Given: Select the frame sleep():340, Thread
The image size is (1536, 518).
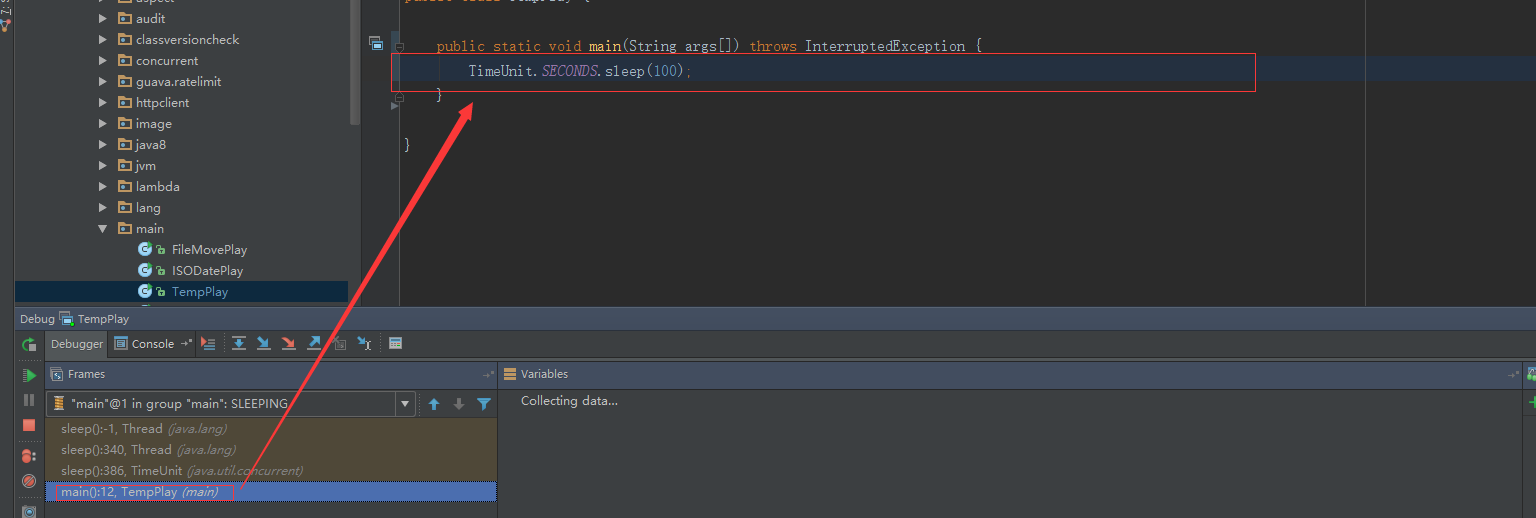Looking at the screenshot, I should pyautogui.click(x=271, y=450).
